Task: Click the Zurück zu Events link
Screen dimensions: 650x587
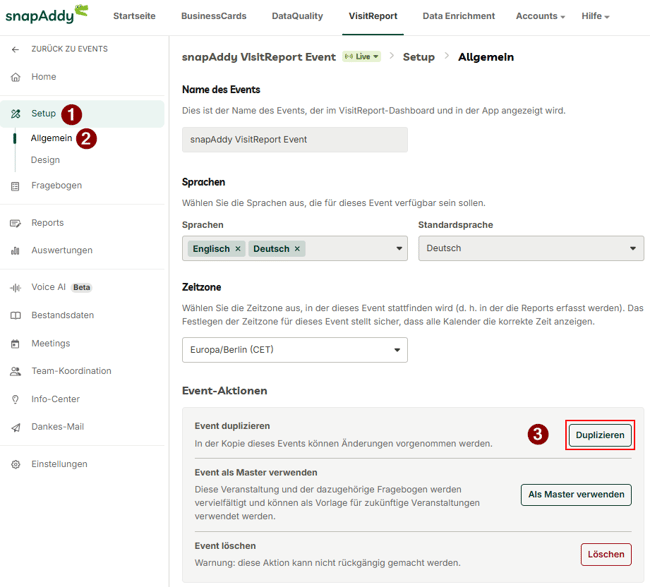Action: tap(69, 49)
